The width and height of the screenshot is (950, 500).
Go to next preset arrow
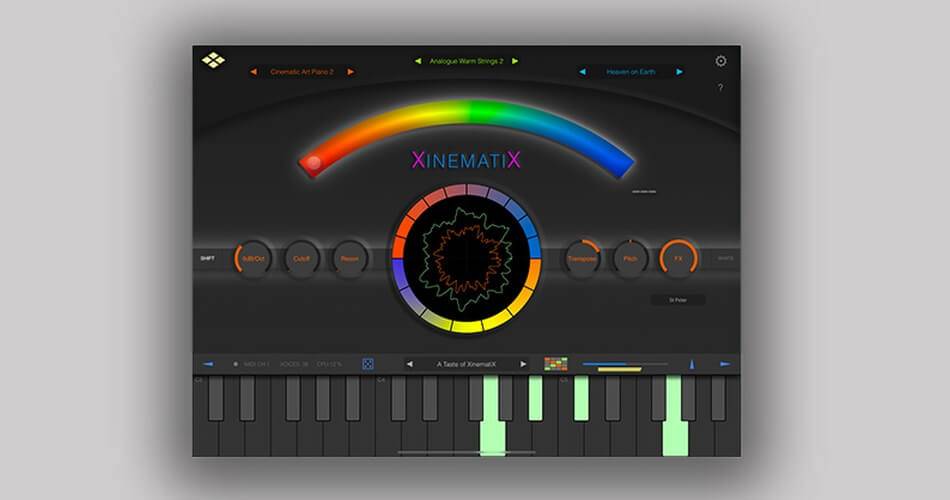523,364
